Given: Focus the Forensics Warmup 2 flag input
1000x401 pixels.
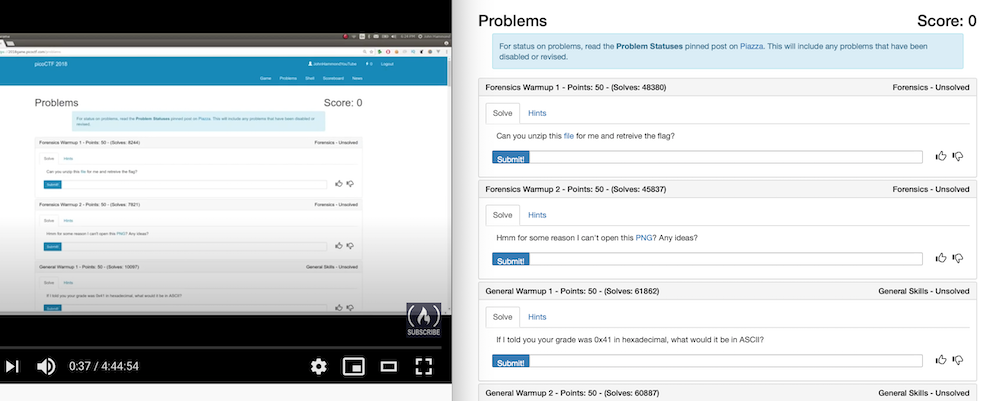Looking at the screenshot, I should pos(726,259).
